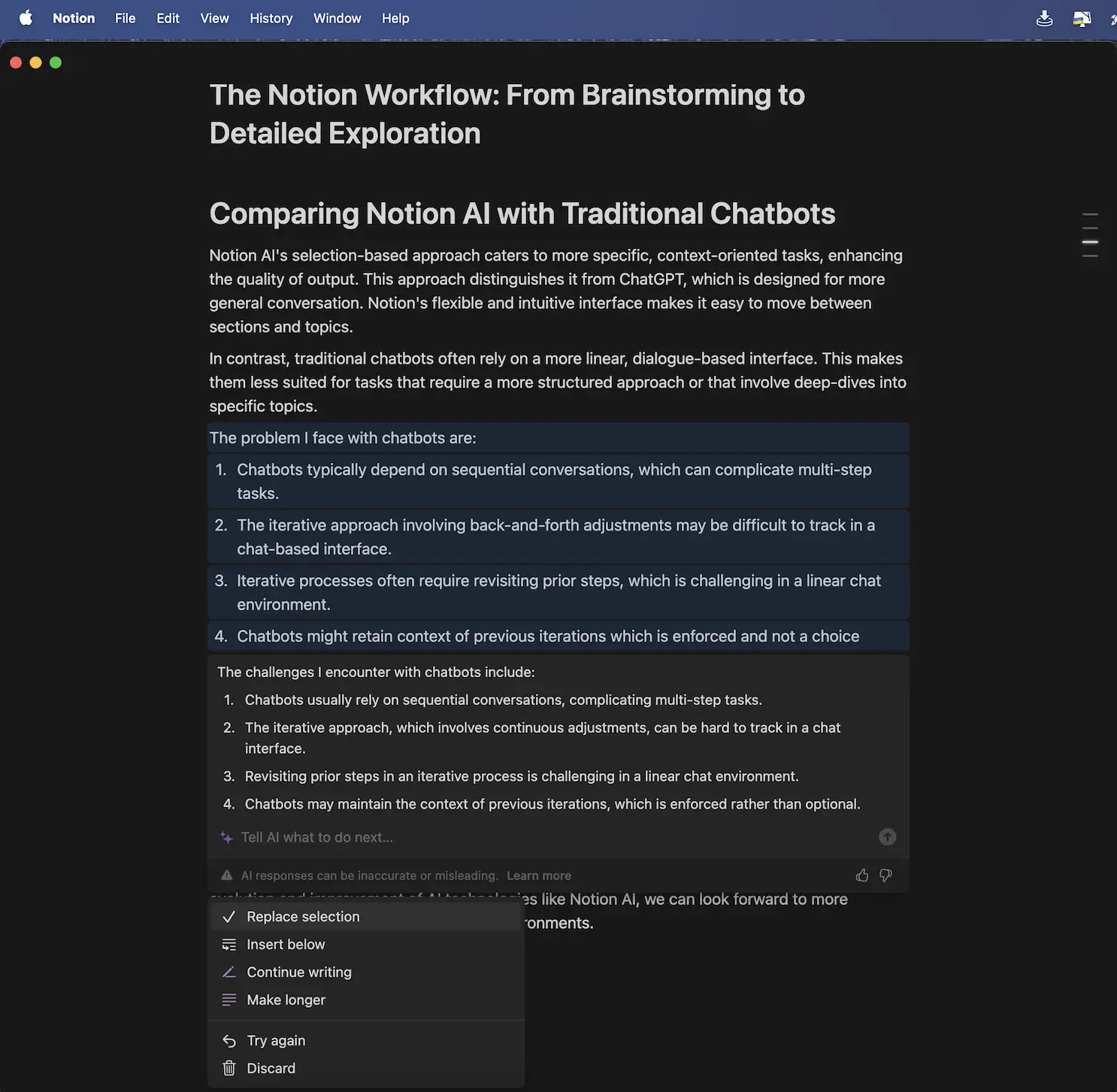
Task: Select Discard option
Action: tap(366, 1069)
